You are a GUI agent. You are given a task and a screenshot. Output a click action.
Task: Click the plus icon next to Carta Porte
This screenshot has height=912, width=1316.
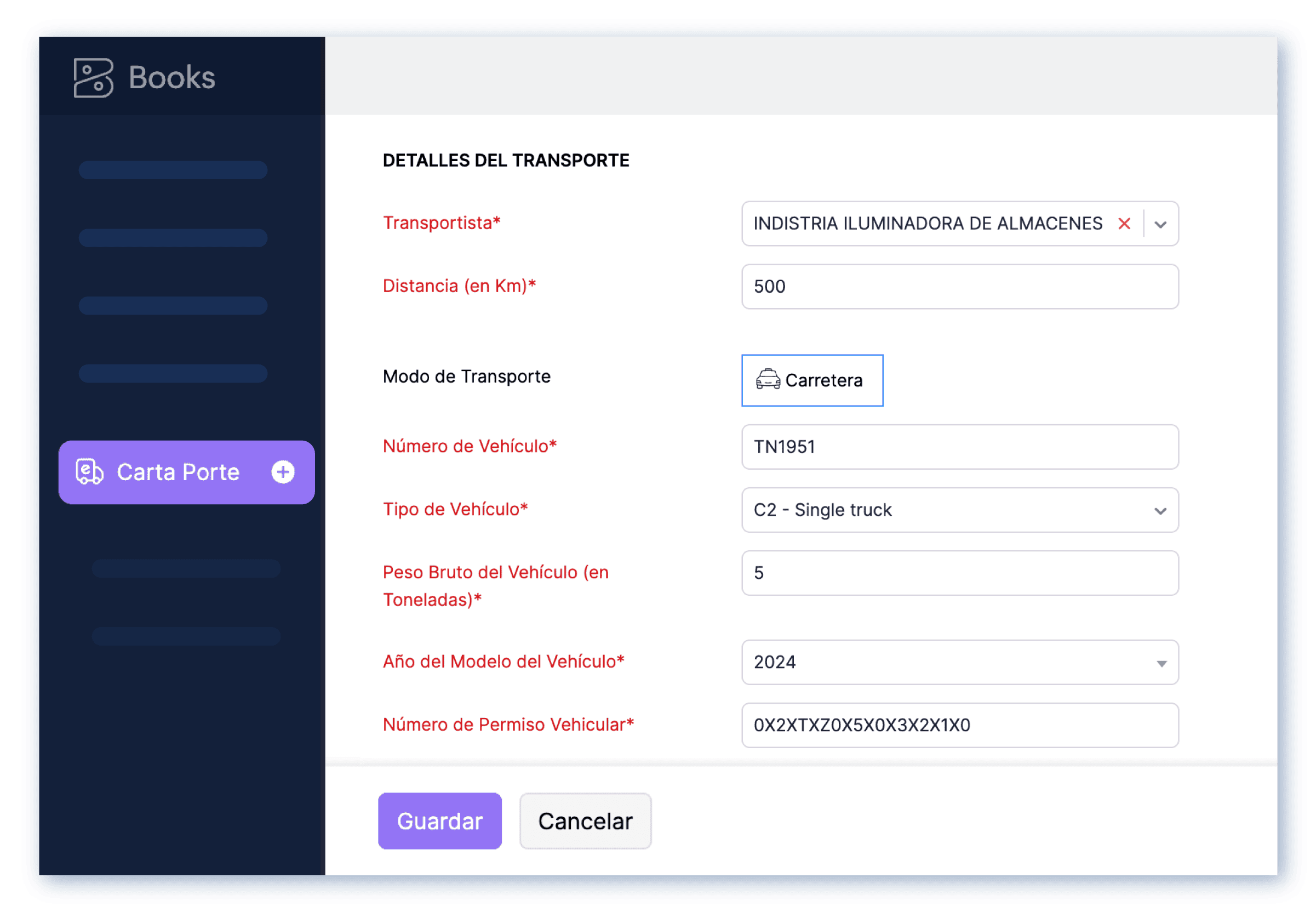[282, 472]
